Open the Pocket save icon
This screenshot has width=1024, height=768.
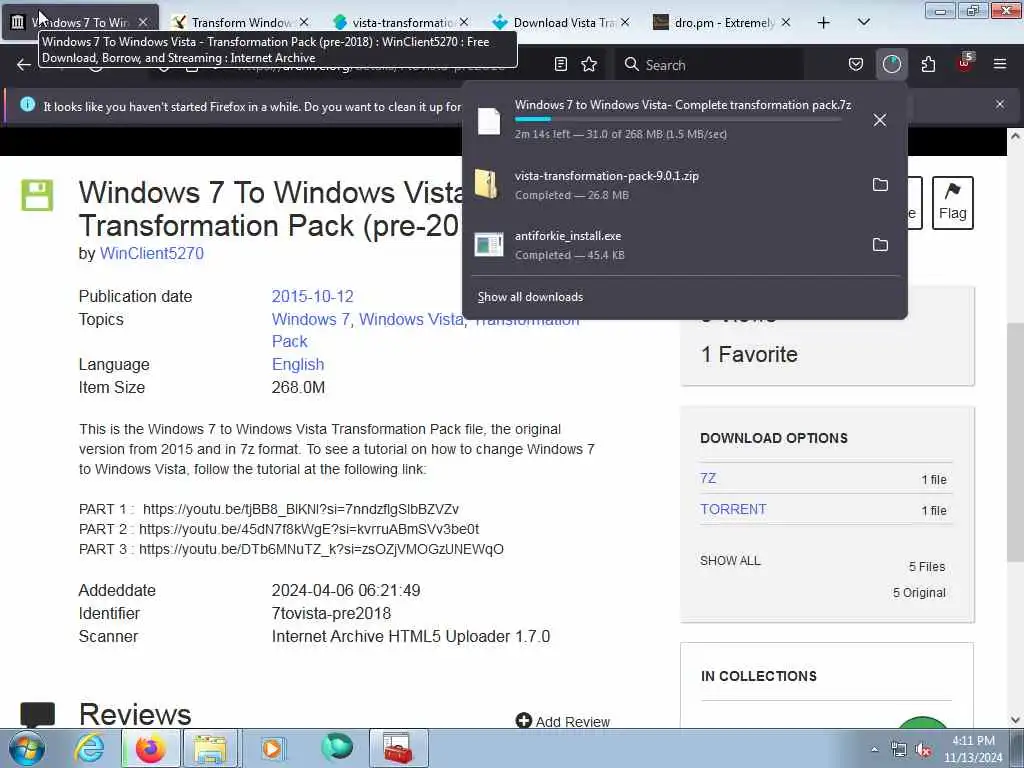pyautogui.click(x=856, y=64)
